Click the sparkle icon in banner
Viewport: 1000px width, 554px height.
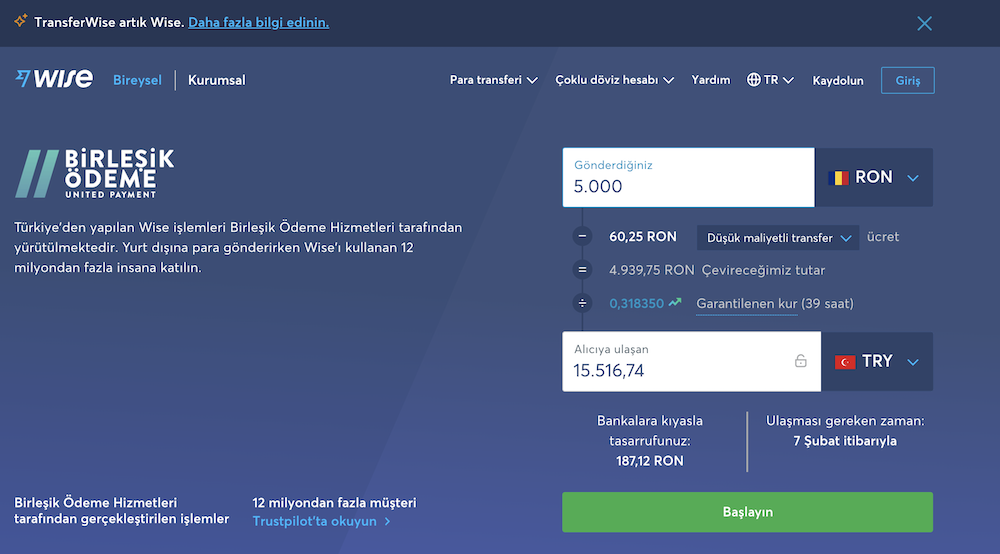20,21
